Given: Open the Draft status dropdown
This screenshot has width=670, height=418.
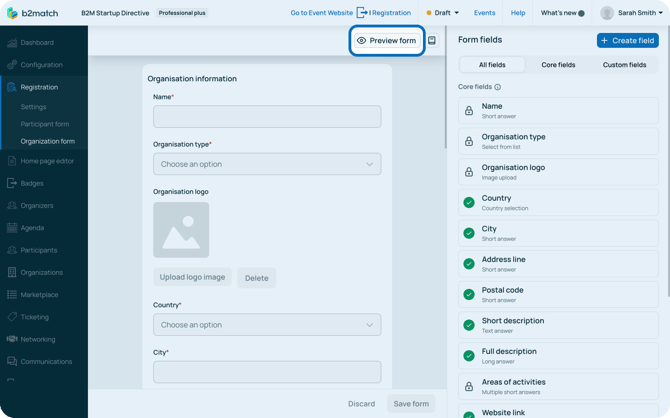Looking at the screenshot, I should (443, 13).
